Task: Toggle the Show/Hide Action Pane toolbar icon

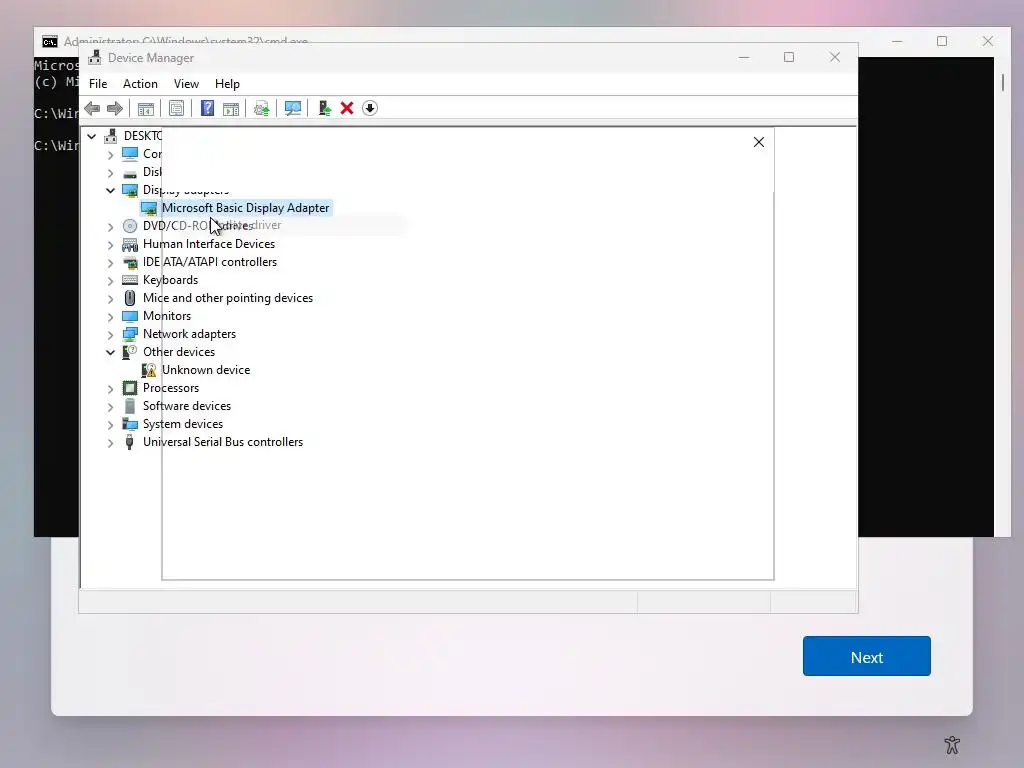Action: click(231, 108)
